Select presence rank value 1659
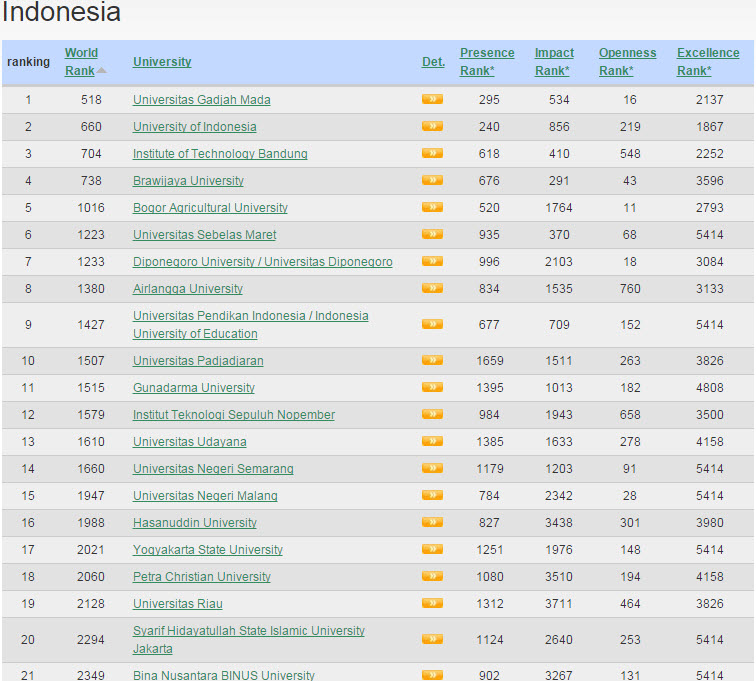The image size is (756, 681). pyautogui.click(x=489, y=361)
